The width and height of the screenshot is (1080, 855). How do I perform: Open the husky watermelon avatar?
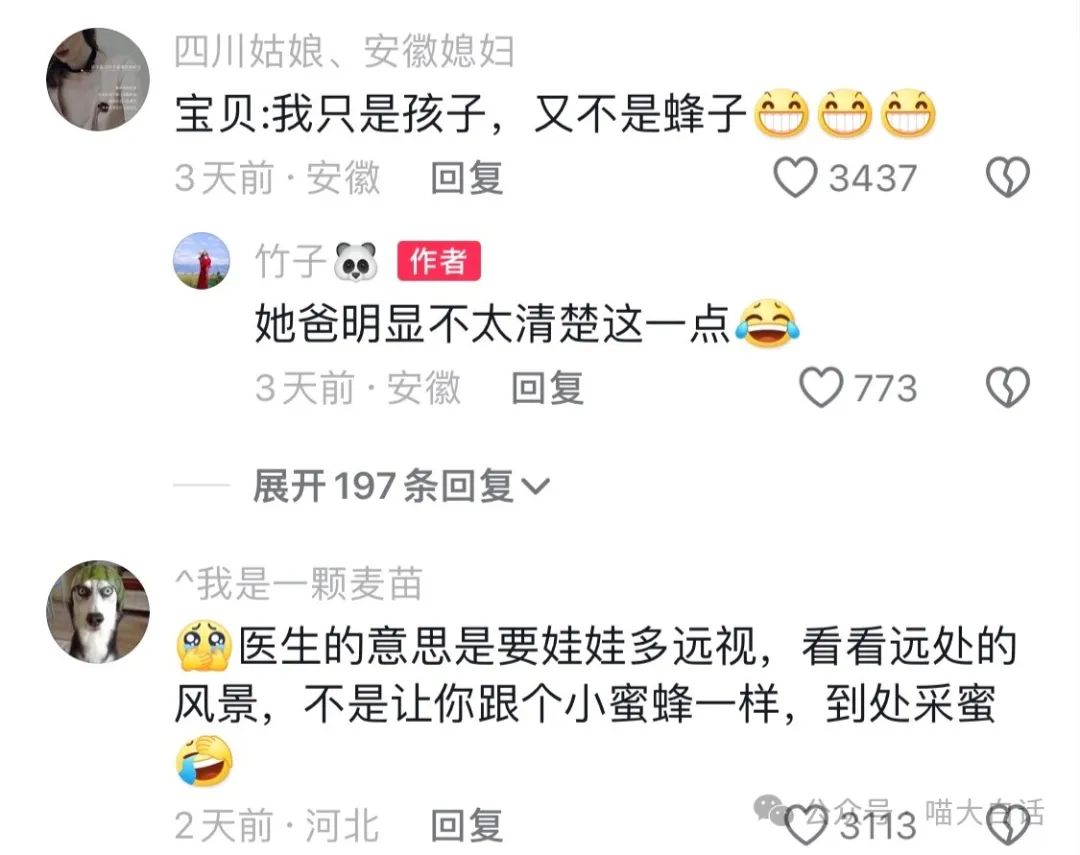98,612
